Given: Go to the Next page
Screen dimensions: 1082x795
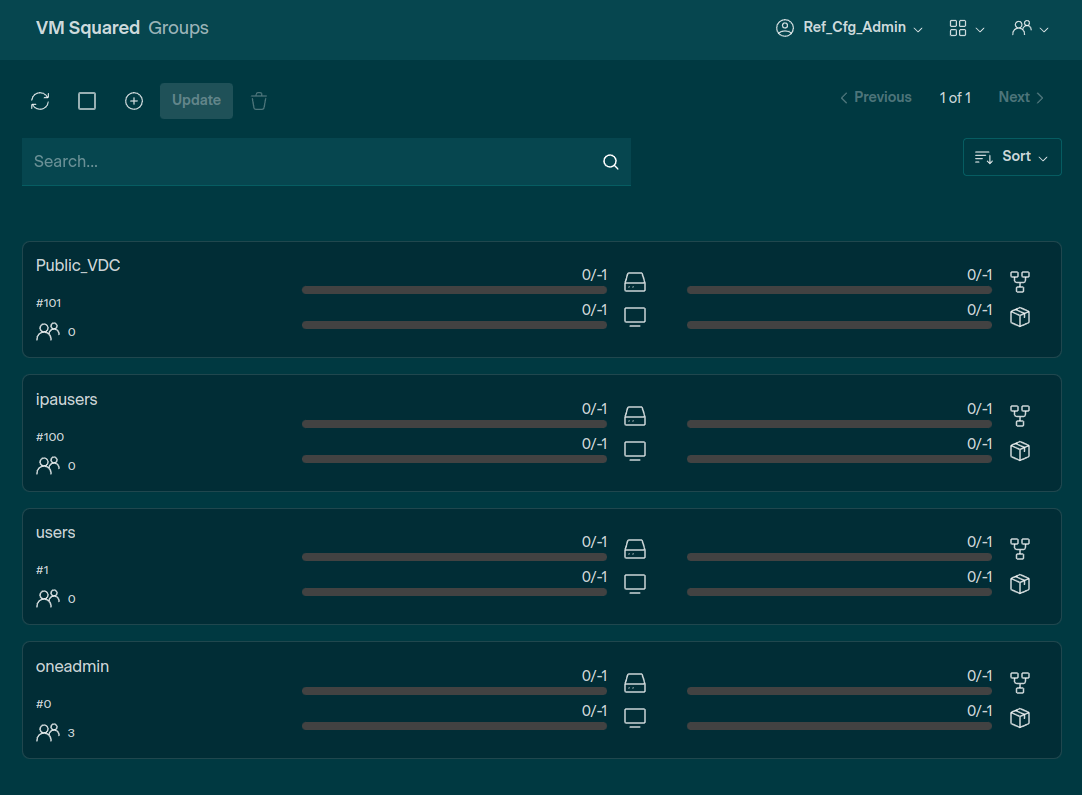Looking at the screenshot, I should coord(1021,97).
